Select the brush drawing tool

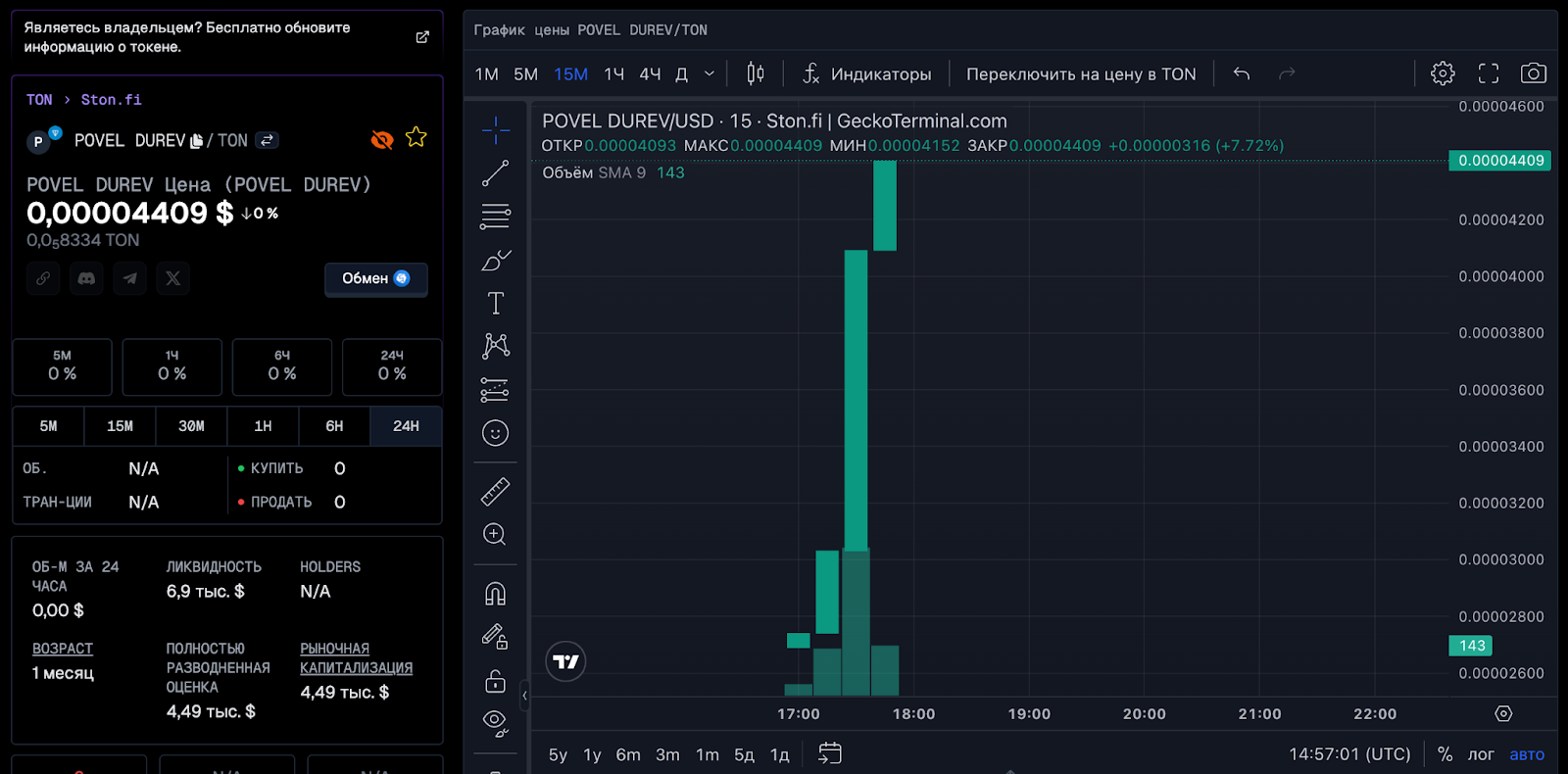(x=496, y=261)
